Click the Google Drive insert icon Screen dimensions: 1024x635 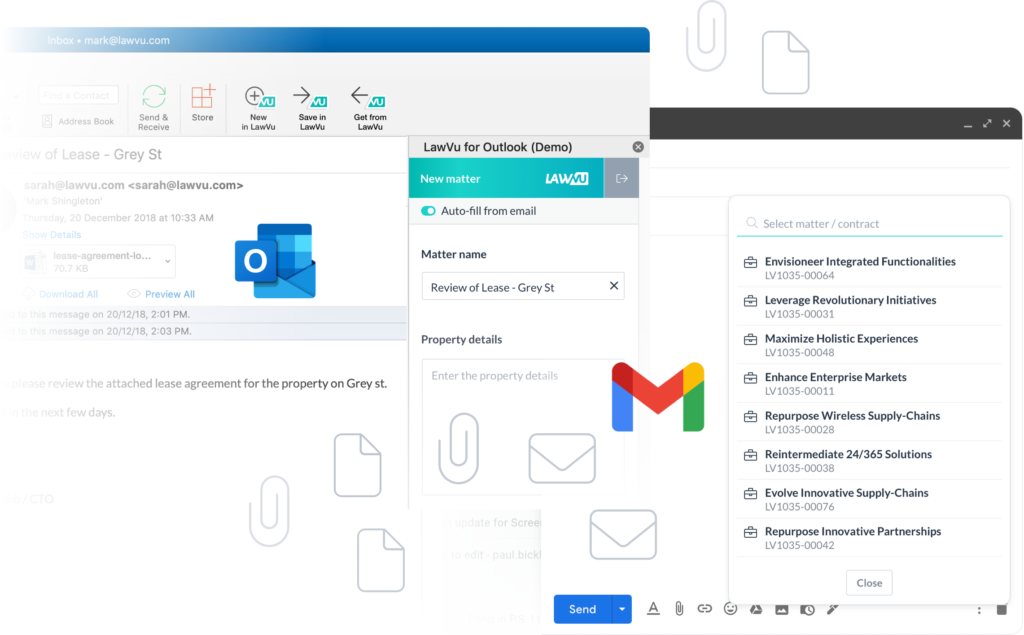click(756, 609)
